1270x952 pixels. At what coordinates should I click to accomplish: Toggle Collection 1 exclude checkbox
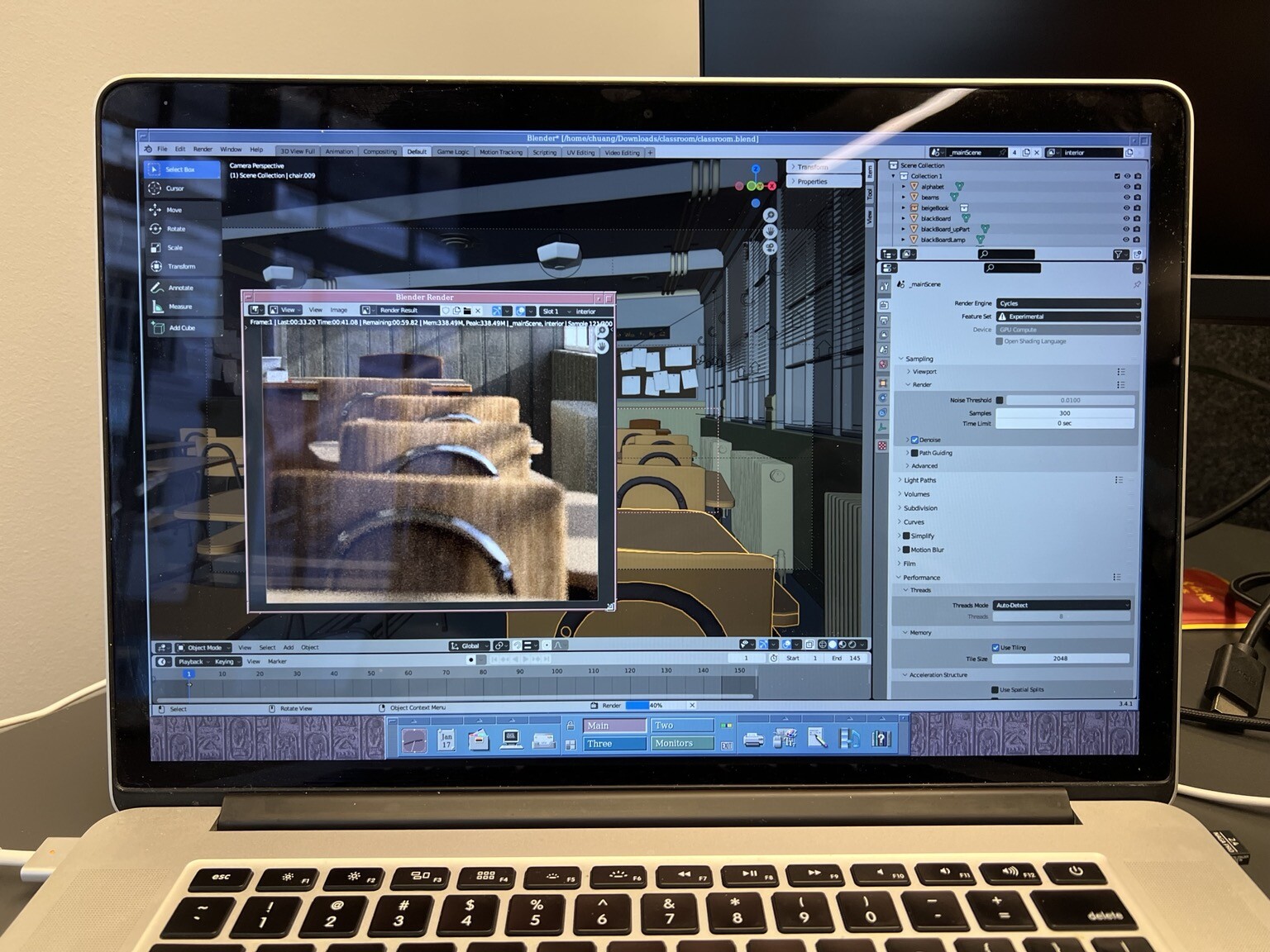1117,176
